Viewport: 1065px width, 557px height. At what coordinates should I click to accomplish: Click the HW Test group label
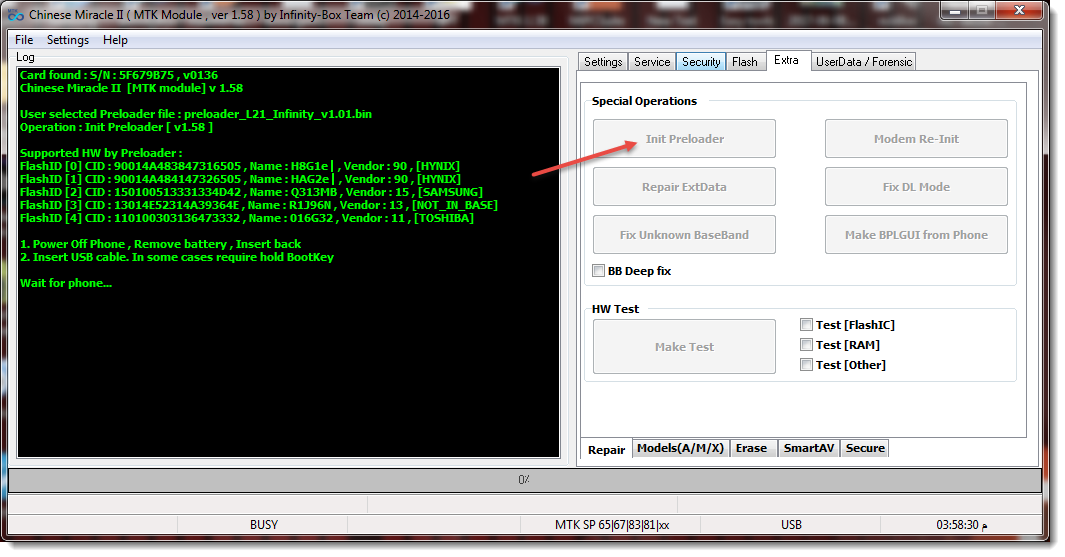point(615,309)
